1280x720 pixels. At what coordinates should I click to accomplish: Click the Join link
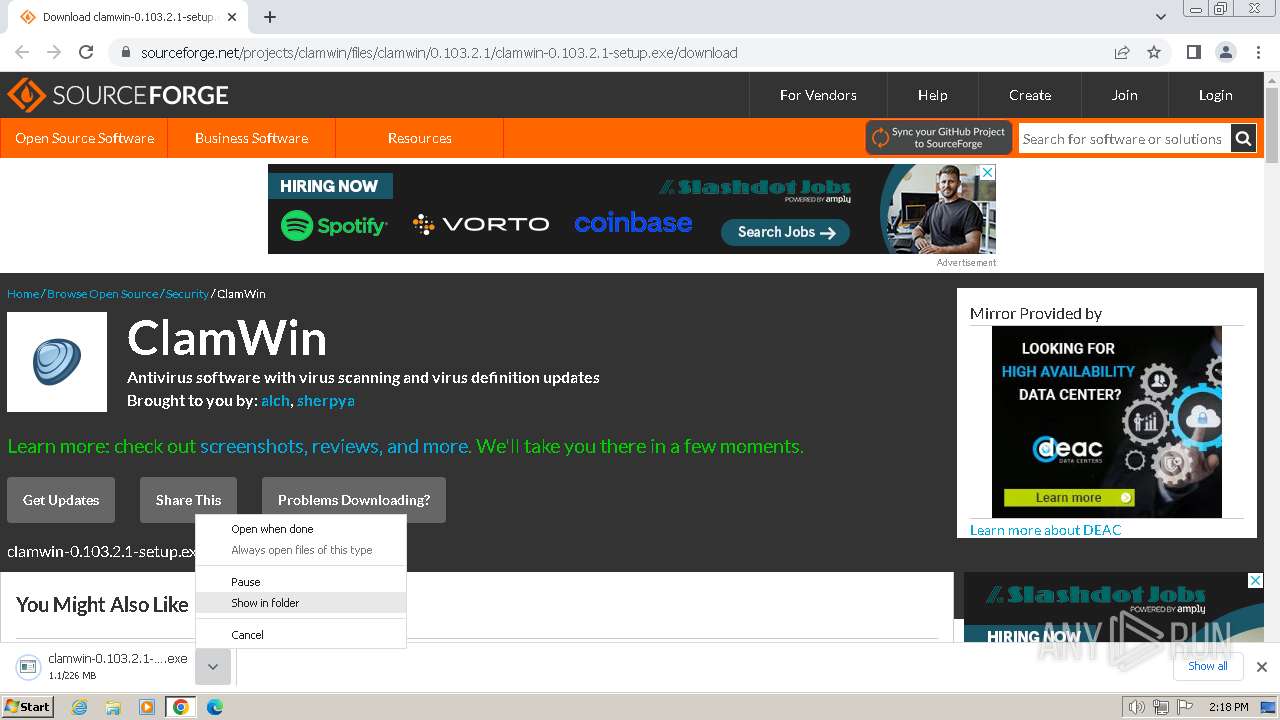(x=1124, y=95)
